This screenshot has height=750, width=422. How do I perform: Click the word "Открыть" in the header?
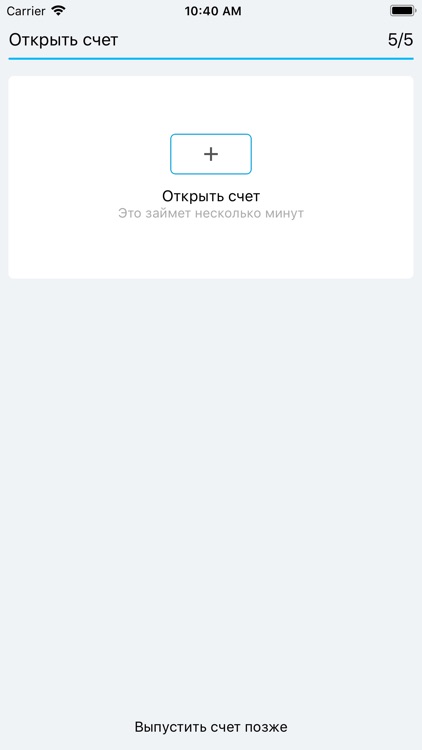(39, 41)
